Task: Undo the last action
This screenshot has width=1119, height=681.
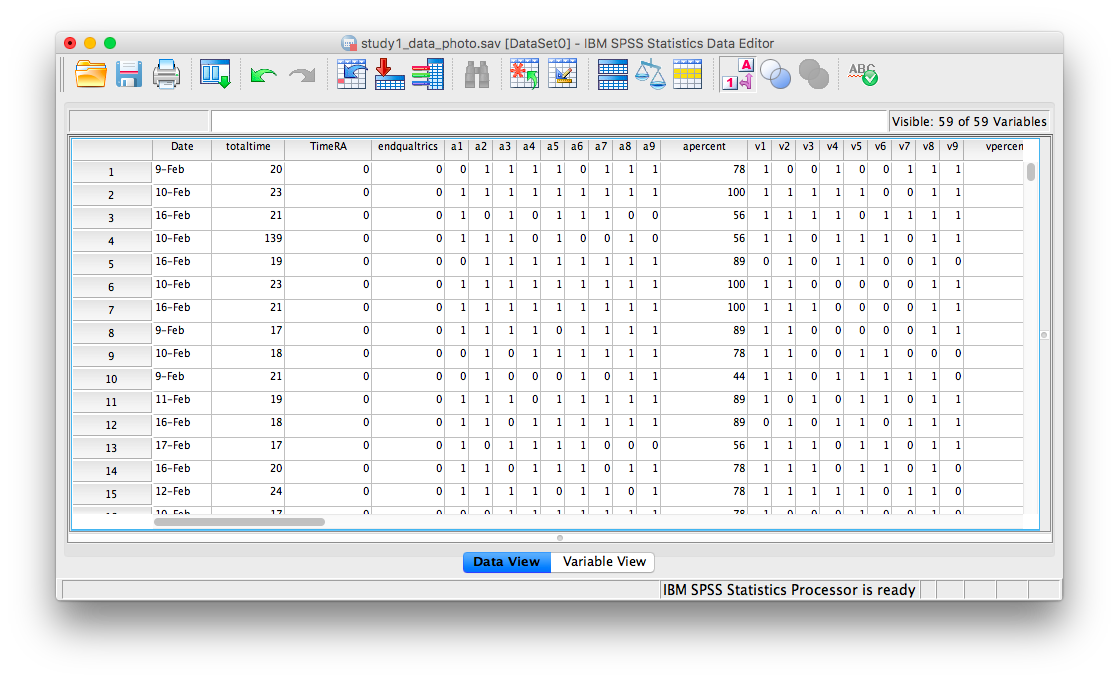Action: click(x=263, y=74)
